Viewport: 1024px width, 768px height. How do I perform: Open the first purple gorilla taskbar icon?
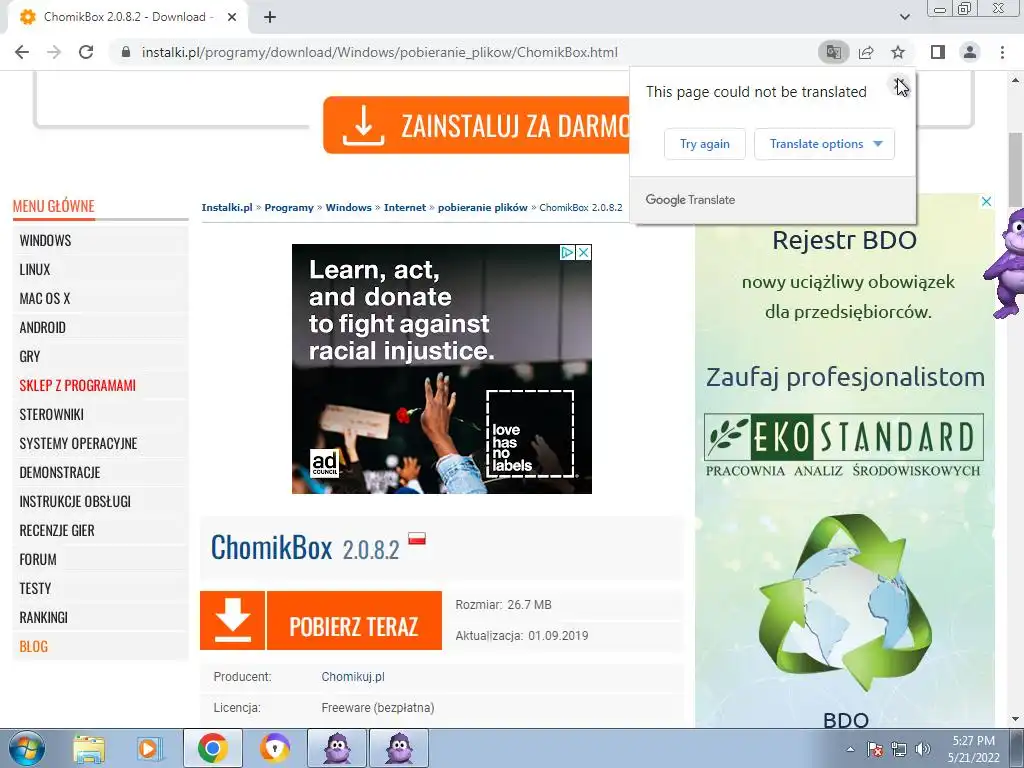click(337, 748)
